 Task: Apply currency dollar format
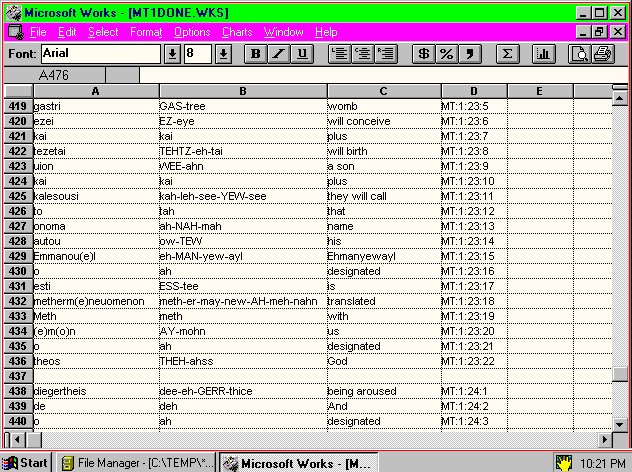(x=424, y=54)
